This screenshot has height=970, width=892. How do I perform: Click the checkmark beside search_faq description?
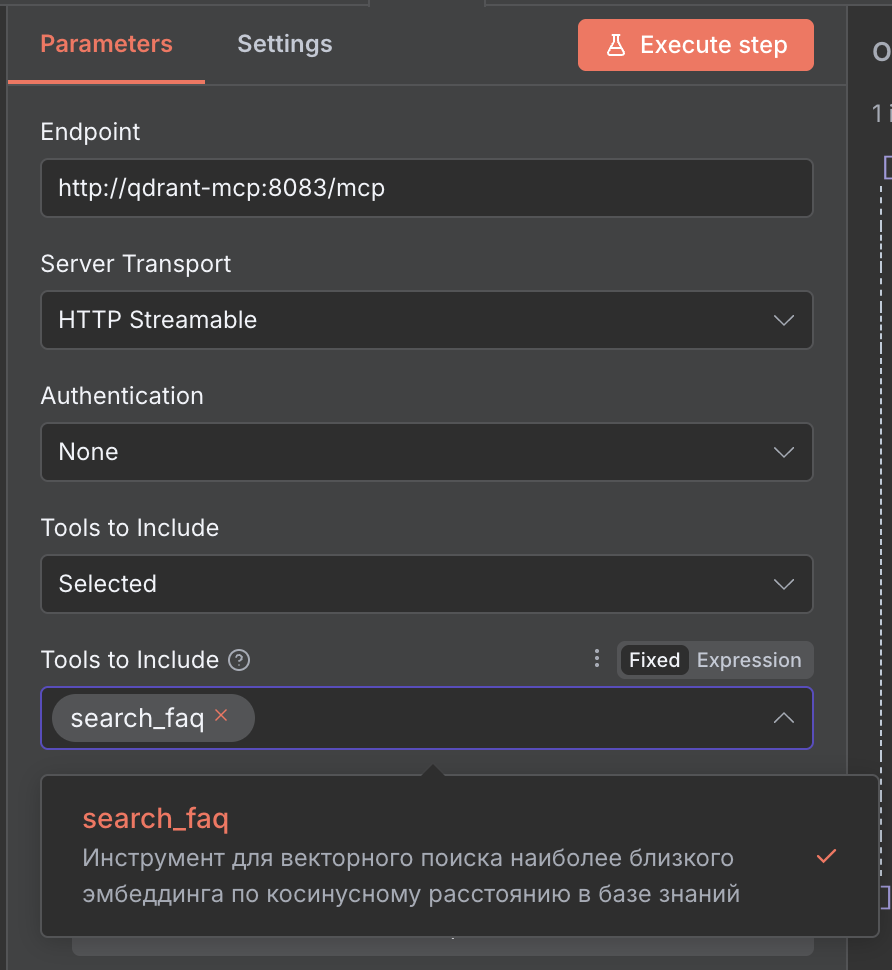point(826,856)
